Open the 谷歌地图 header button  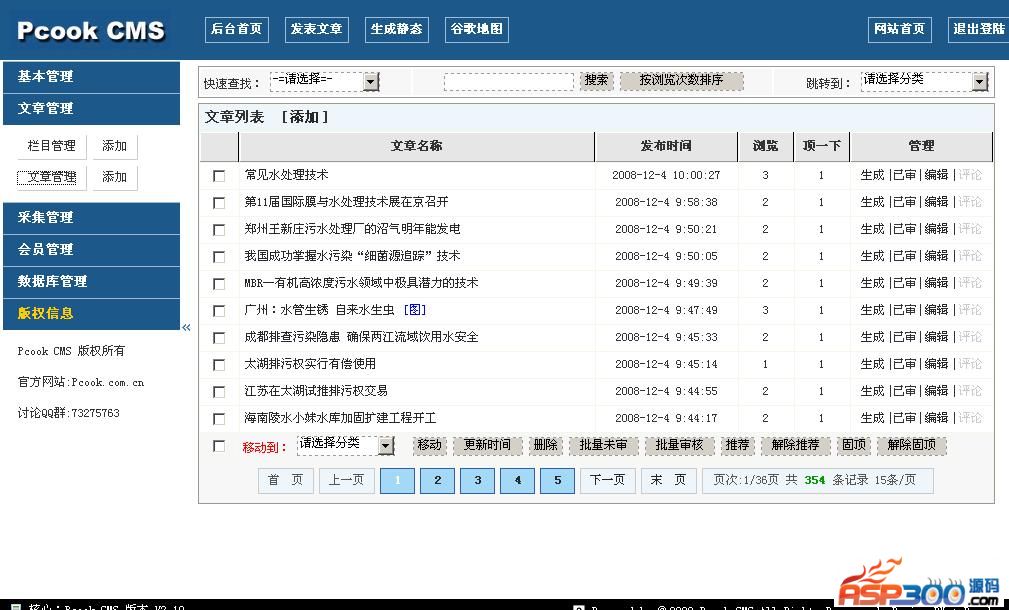point(476,29)
